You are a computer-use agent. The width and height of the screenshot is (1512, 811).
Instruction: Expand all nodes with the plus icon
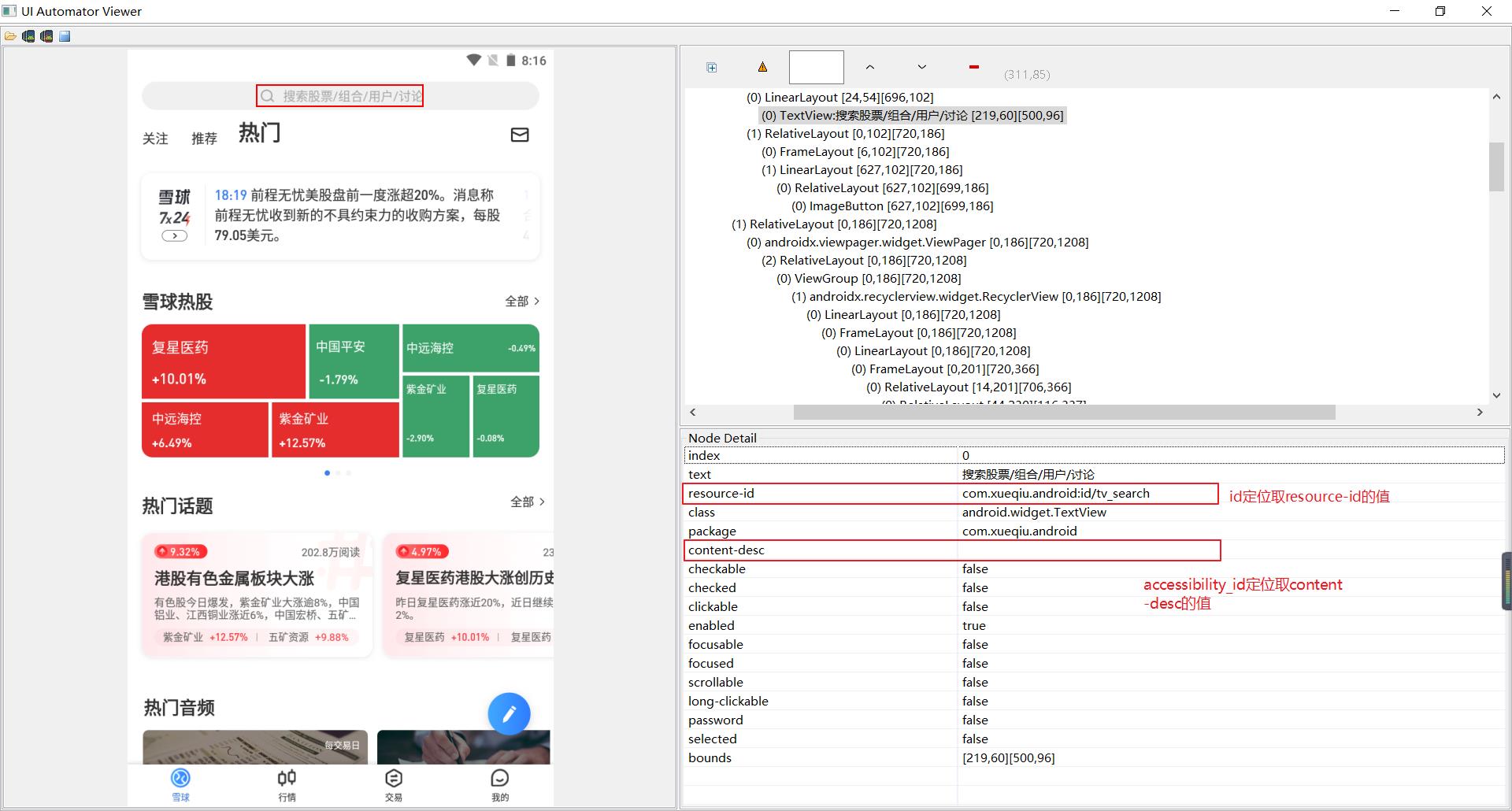coord(712,68)
